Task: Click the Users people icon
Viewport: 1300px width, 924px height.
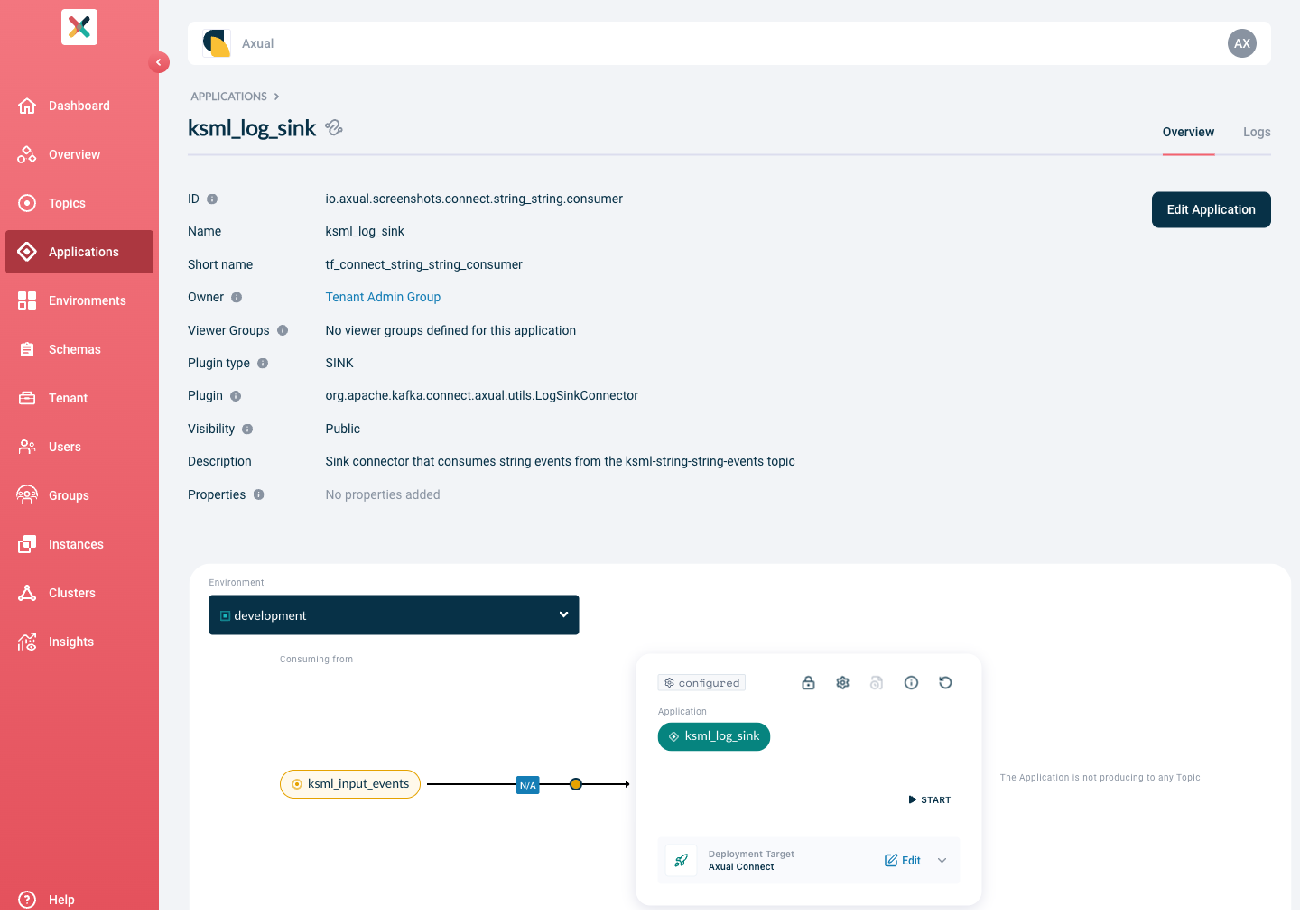Action: 27,447
